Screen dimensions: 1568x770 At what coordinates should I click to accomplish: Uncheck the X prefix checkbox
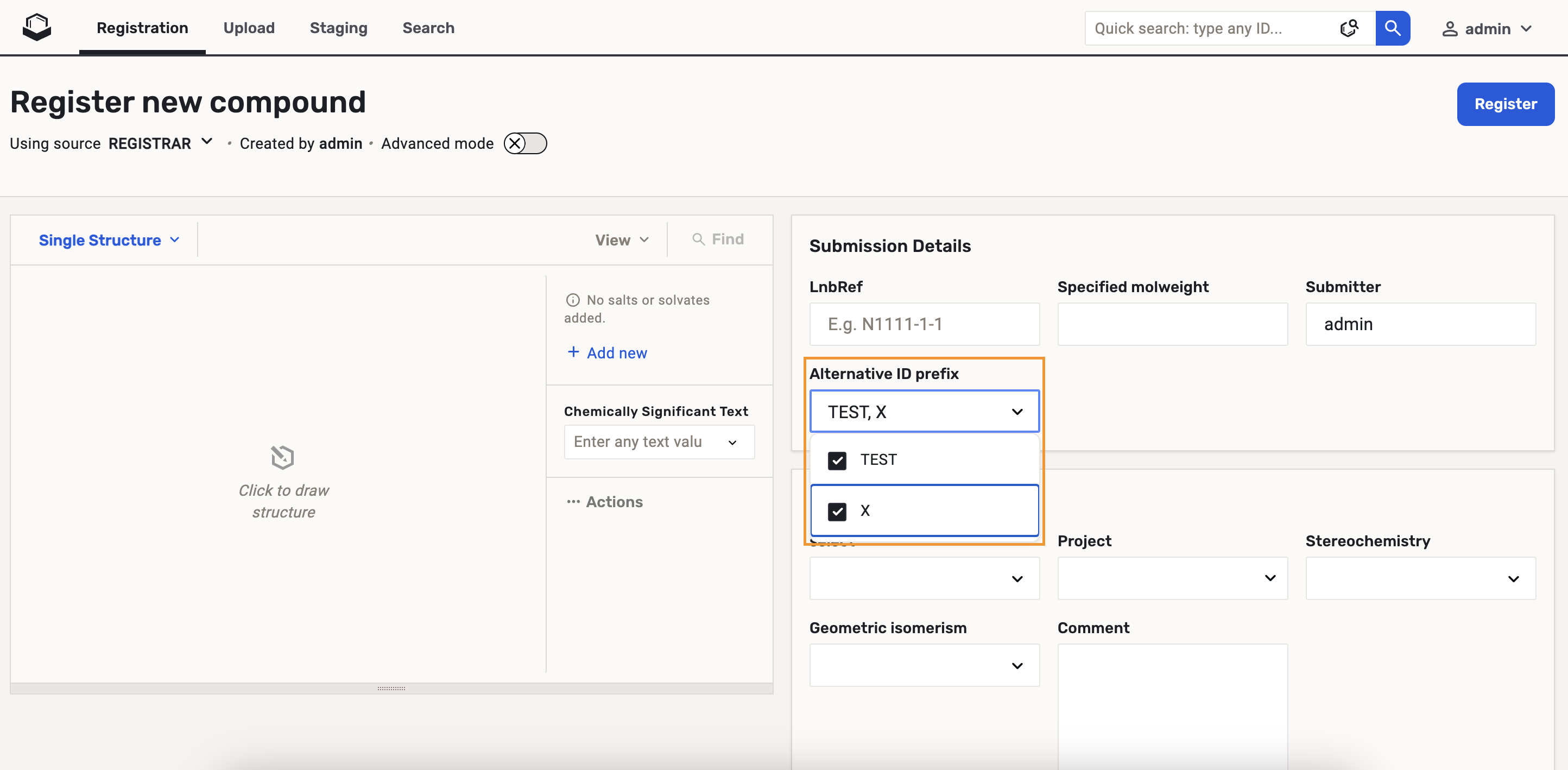[837, 512]
